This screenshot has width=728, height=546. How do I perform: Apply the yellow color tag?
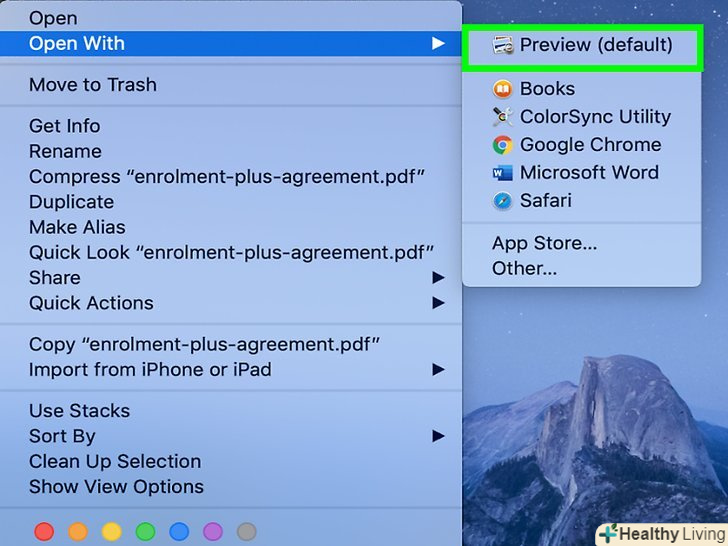pos(112,532)
